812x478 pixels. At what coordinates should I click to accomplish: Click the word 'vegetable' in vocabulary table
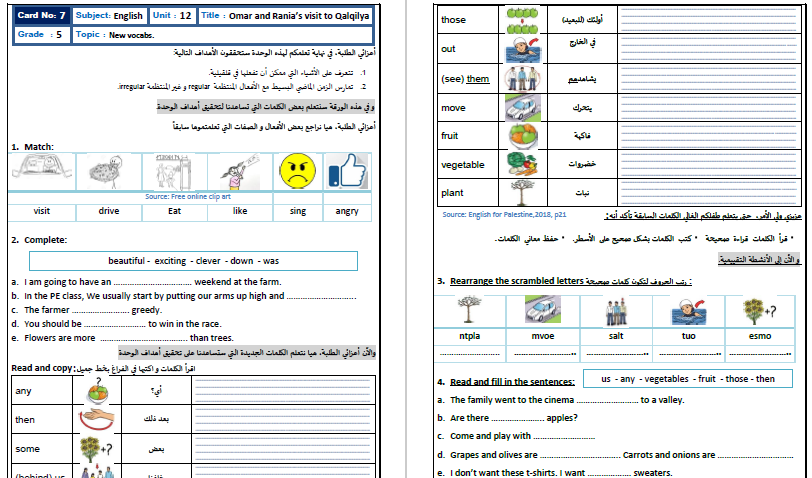462,165
